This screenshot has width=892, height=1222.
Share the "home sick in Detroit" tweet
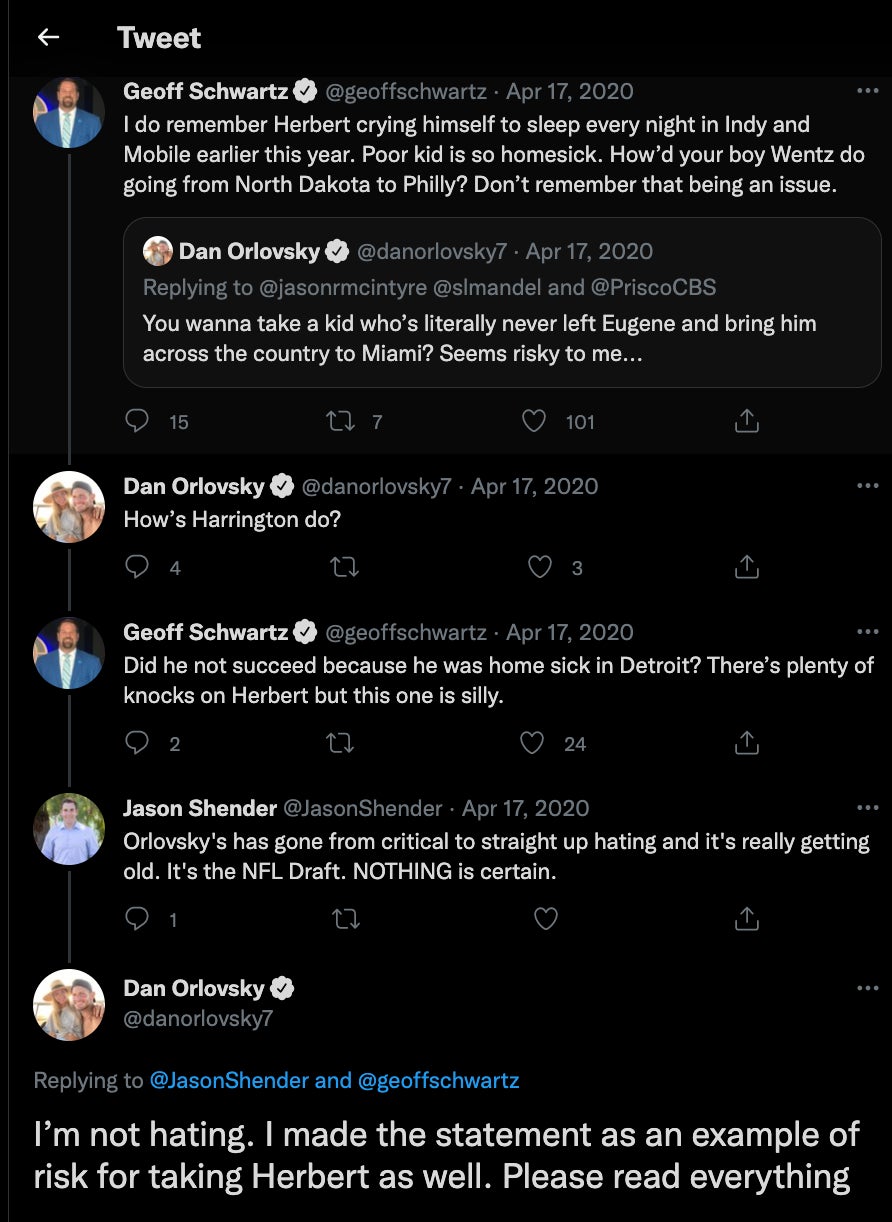746,743
